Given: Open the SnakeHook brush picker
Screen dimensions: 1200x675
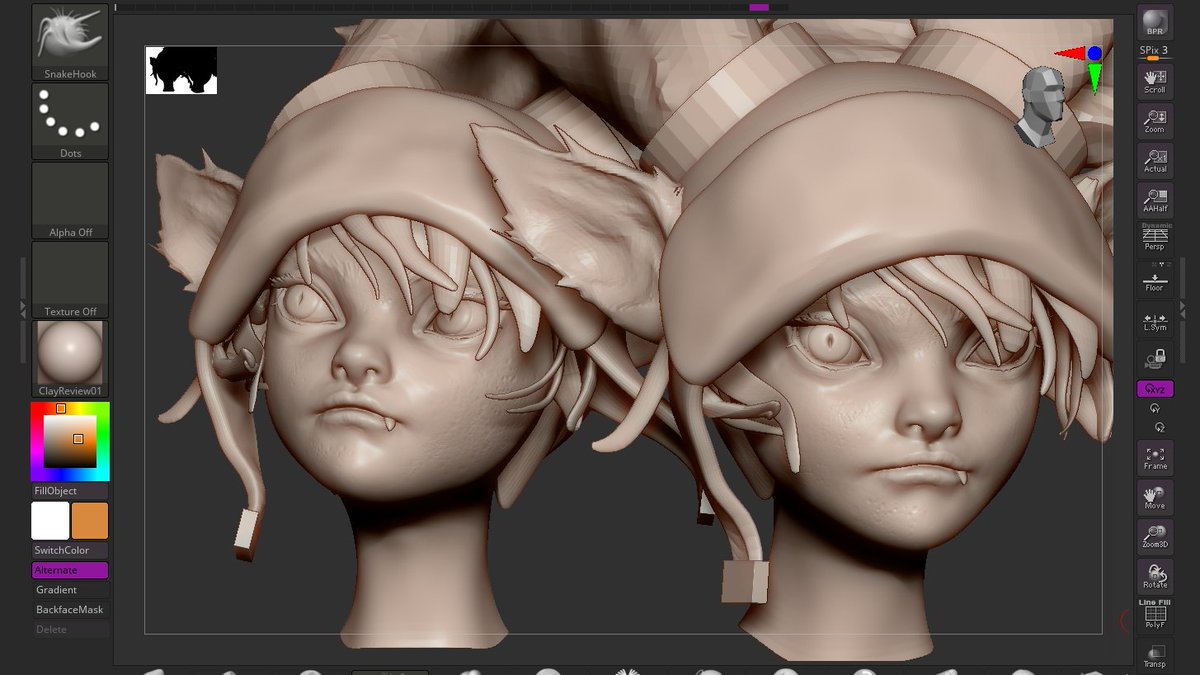Looking at the screenshot, I should click(x=70, y=42).
